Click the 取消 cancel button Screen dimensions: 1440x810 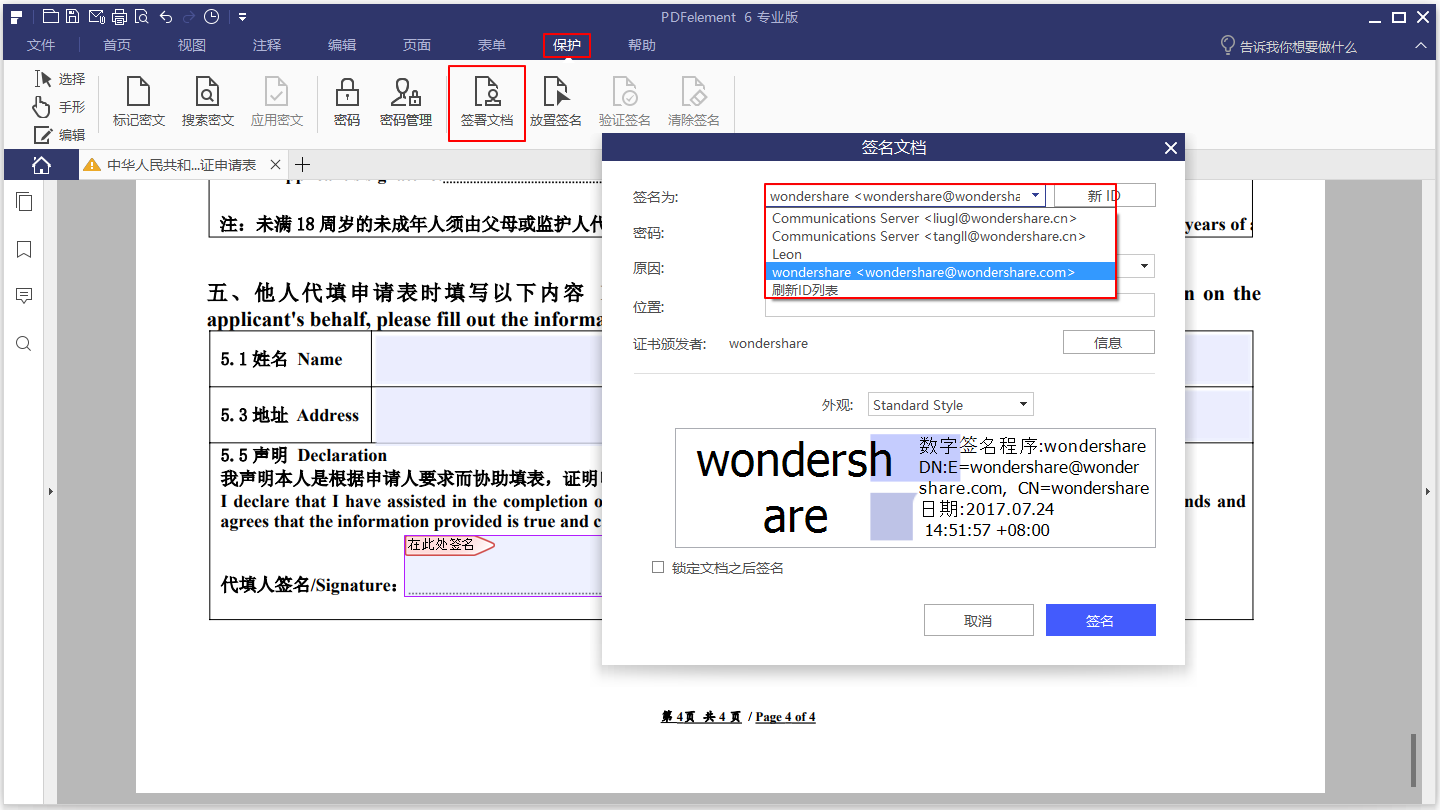point(978,620)
